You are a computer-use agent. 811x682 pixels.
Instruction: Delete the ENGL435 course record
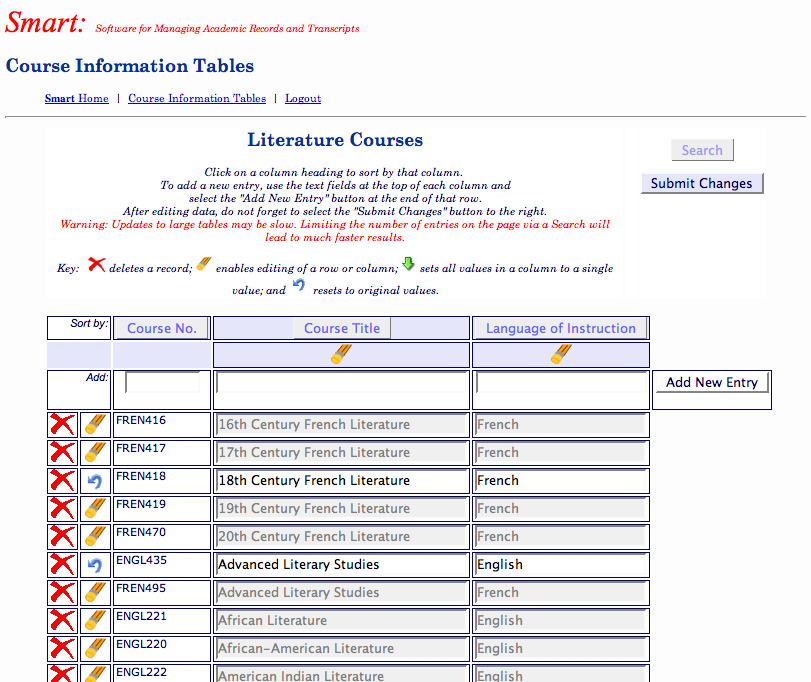(63, 565)
